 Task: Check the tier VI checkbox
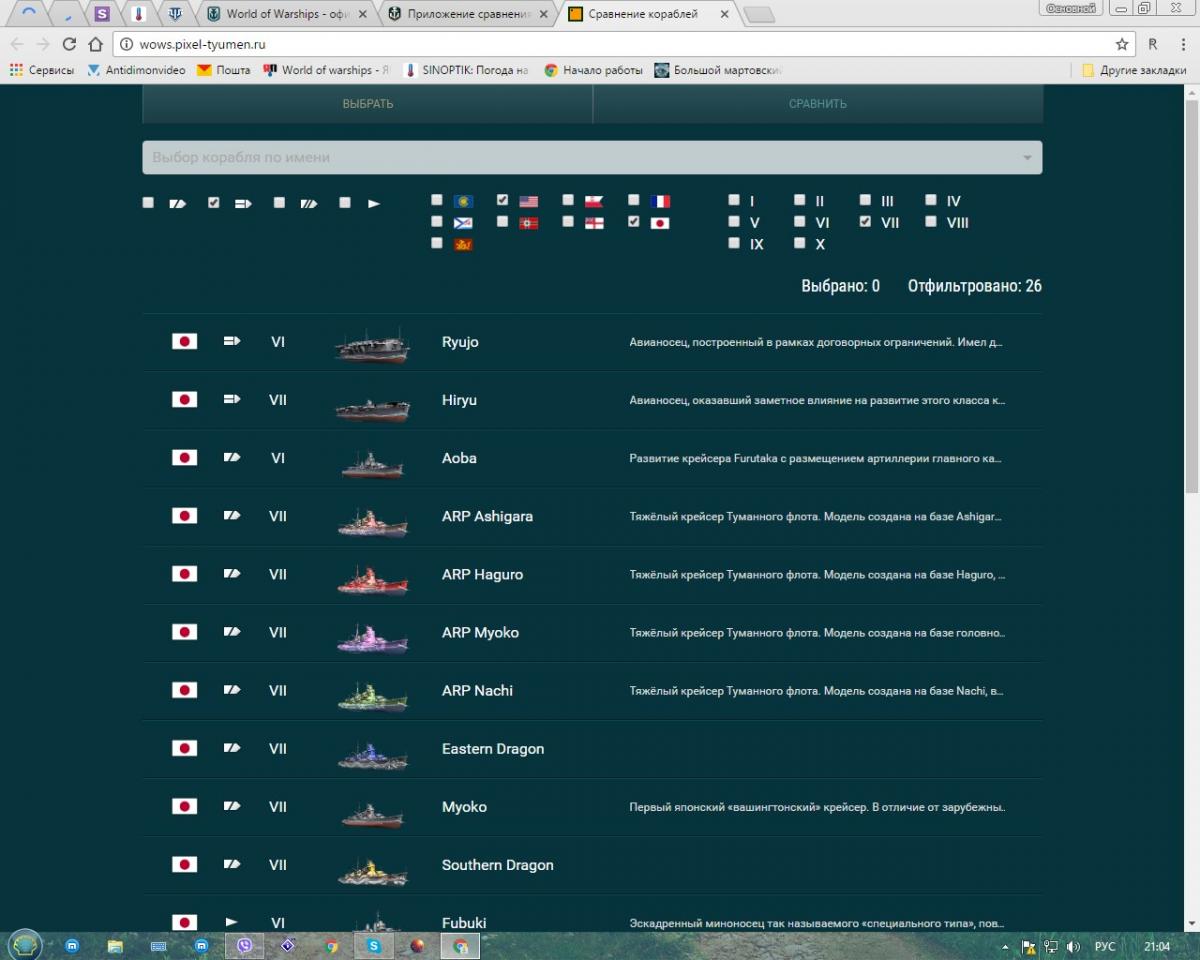(x=799, y=222)
